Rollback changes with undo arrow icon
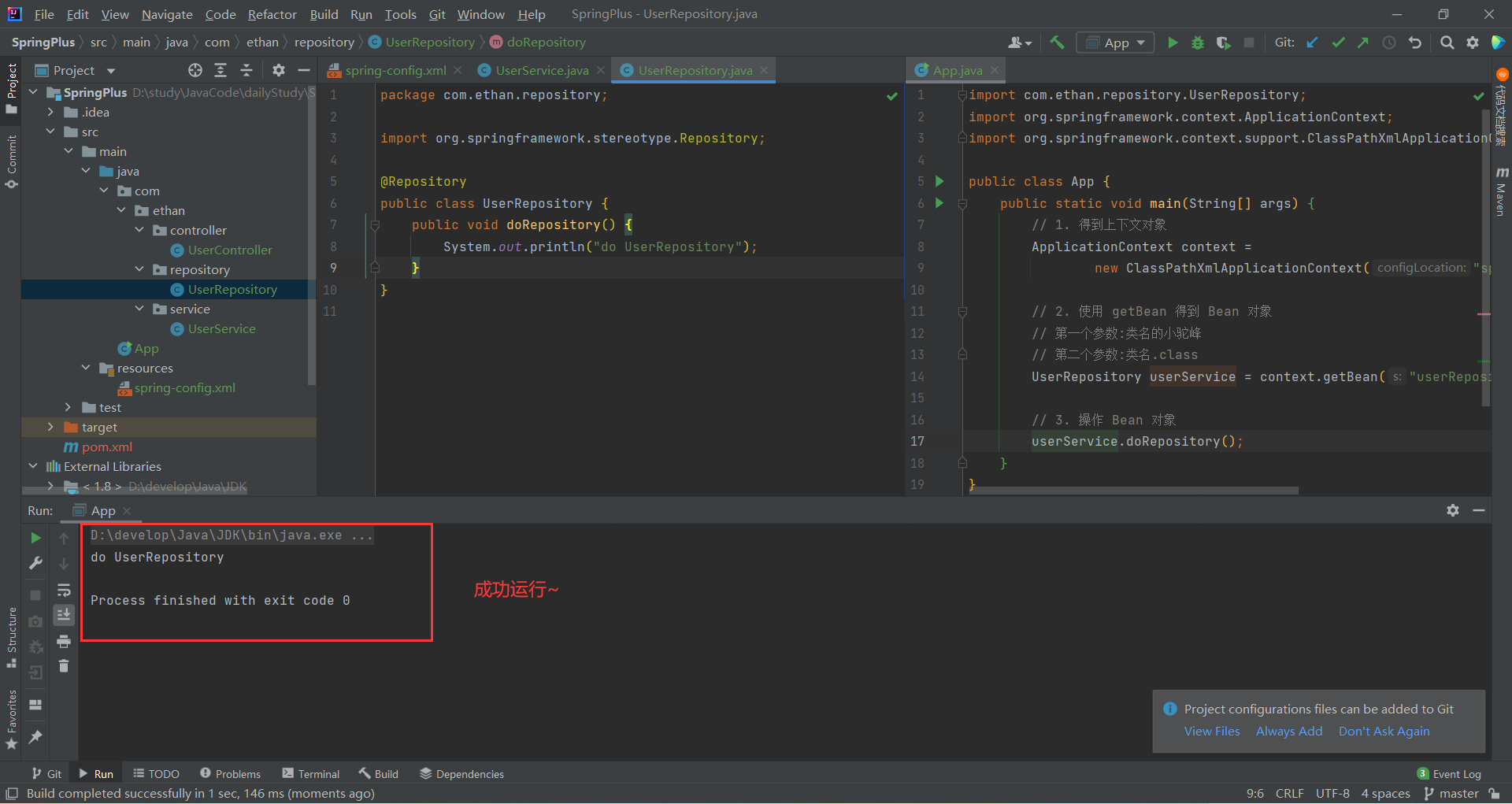This screenshot has width=1512, height=804. (1415, 43)
